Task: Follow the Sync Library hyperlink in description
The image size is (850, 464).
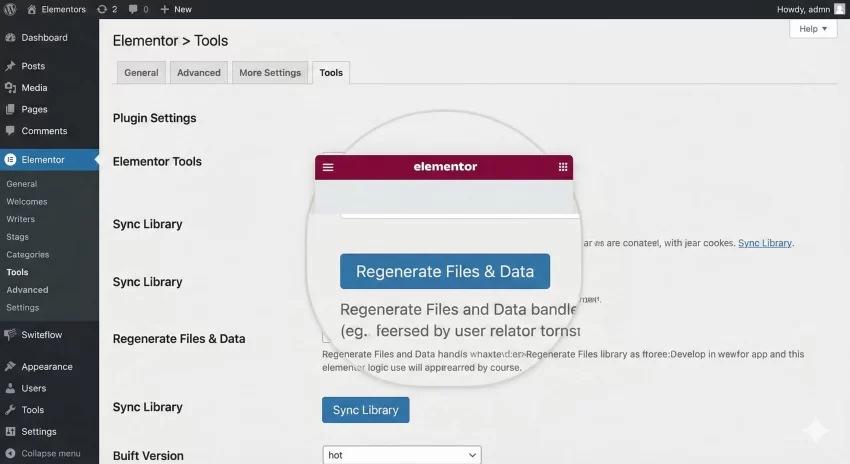Action: (x=764, y=243)
